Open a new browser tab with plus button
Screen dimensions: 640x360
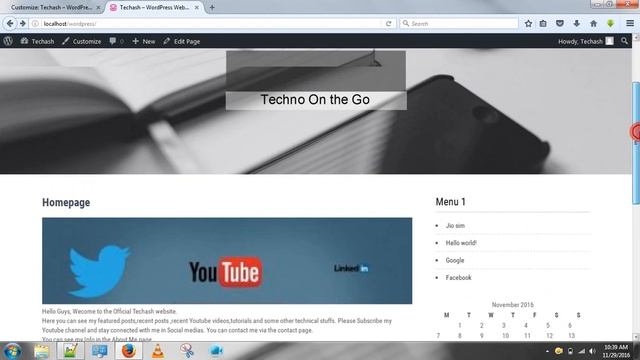click(x=212, y=7)
